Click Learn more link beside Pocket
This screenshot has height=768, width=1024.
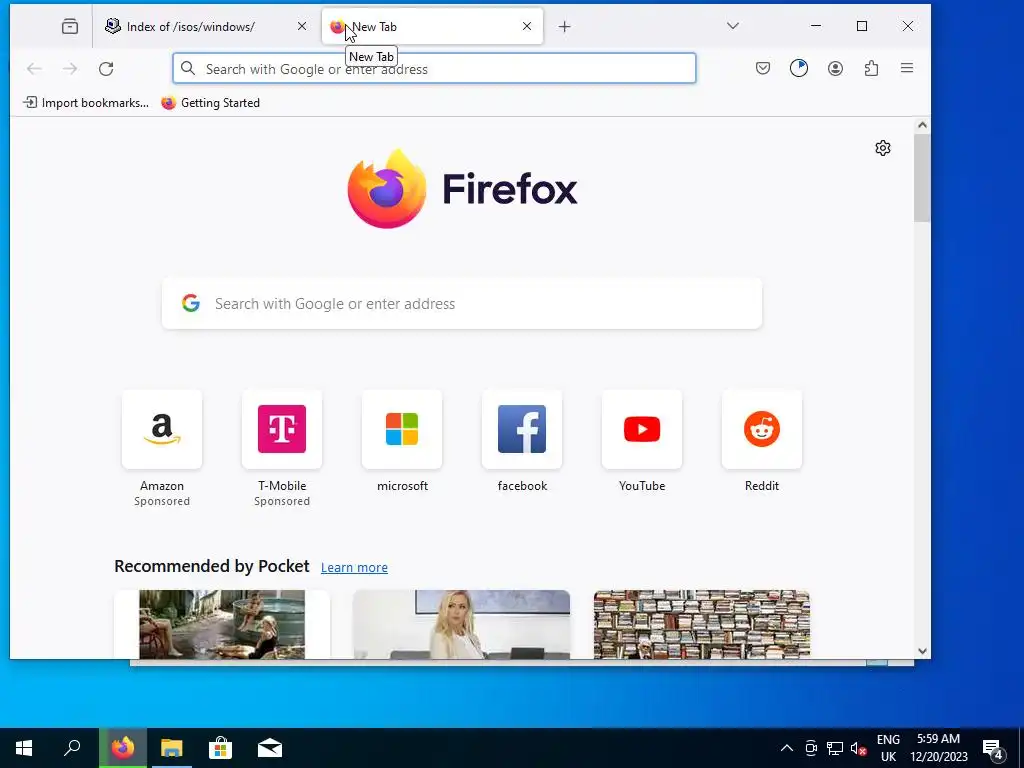click(354, 567)
